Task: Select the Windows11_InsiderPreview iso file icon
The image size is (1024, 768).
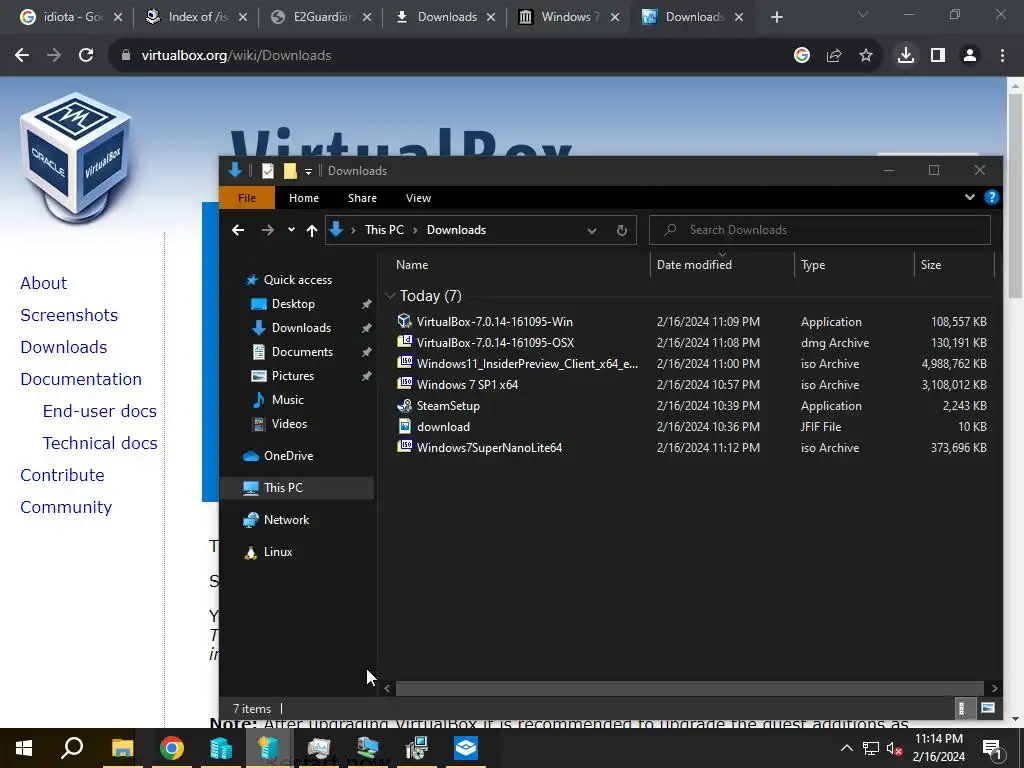Action: point(405,363)
